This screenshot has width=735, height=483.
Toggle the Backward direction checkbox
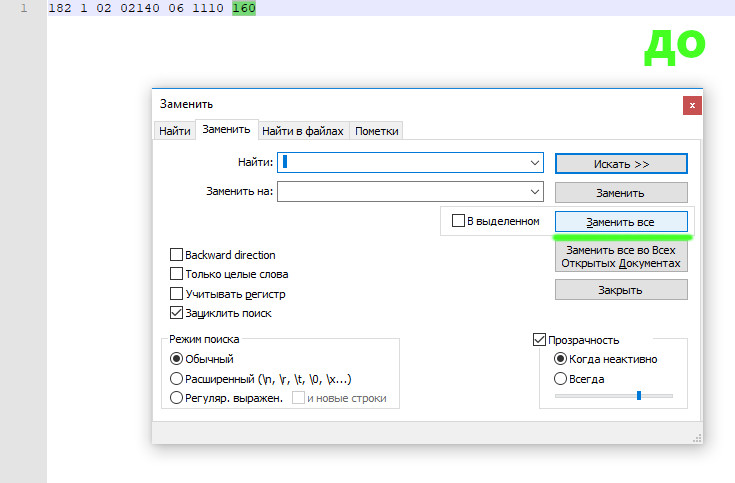(x=177, y=255)
